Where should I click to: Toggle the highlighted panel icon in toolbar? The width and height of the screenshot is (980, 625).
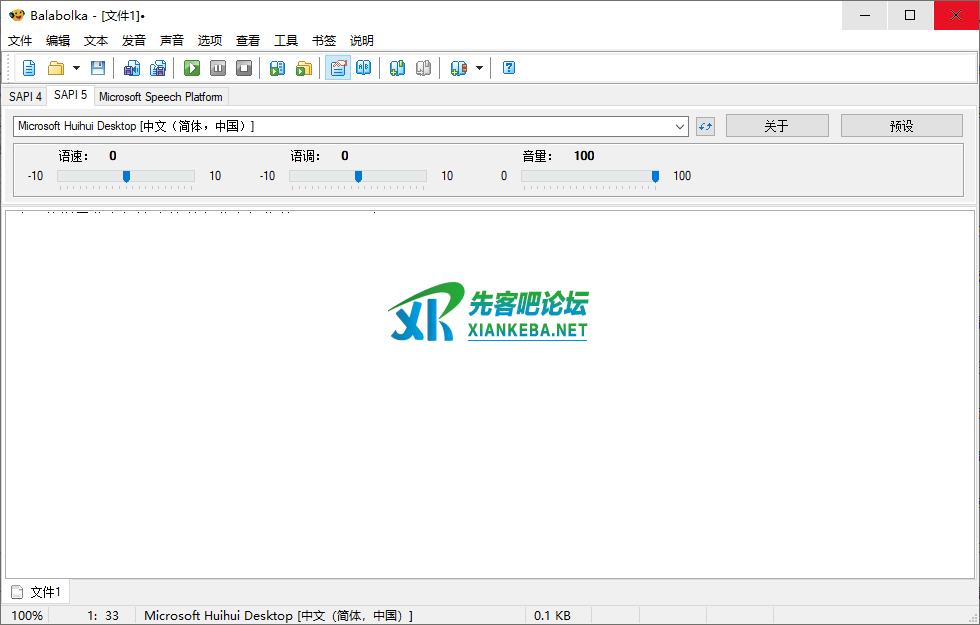(x=338, y=68)
